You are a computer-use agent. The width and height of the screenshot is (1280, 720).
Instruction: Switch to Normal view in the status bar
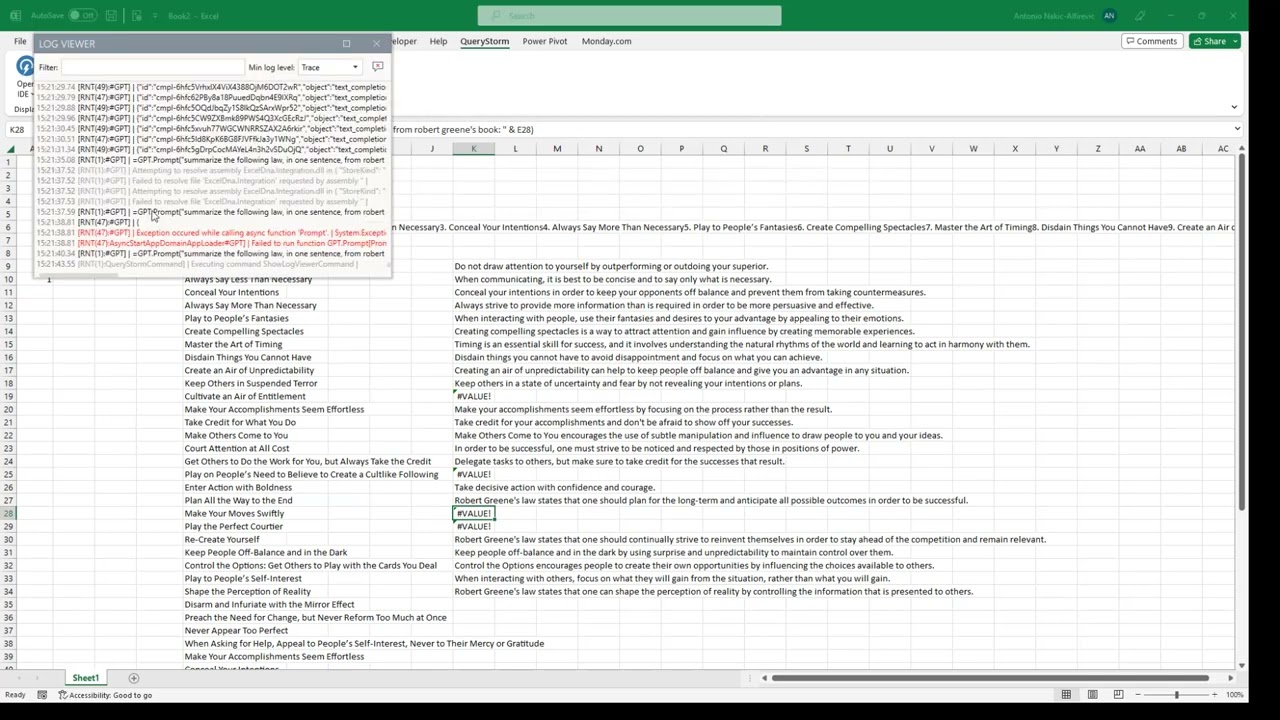pyautogui.click(x=1067, y=694)
